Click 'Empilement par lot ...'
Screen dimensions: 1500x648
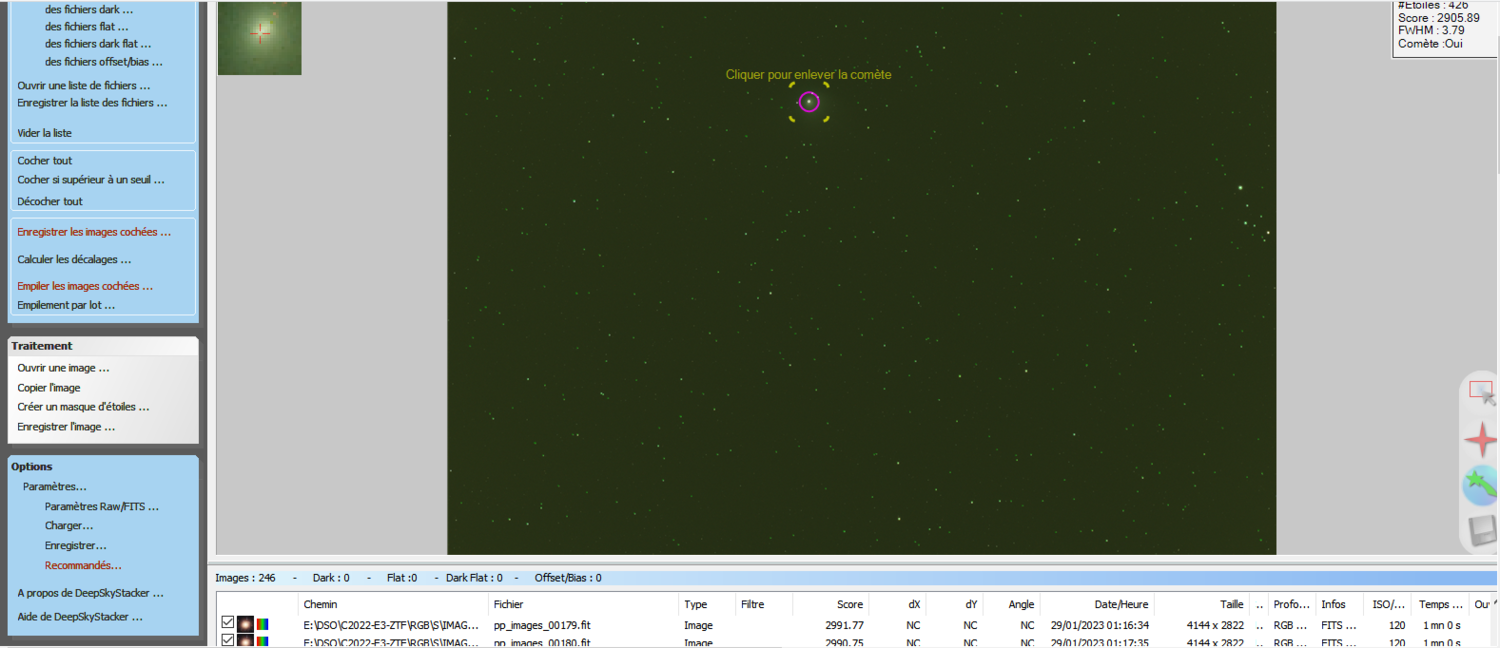pyautogui.click(x=66, y=305)
